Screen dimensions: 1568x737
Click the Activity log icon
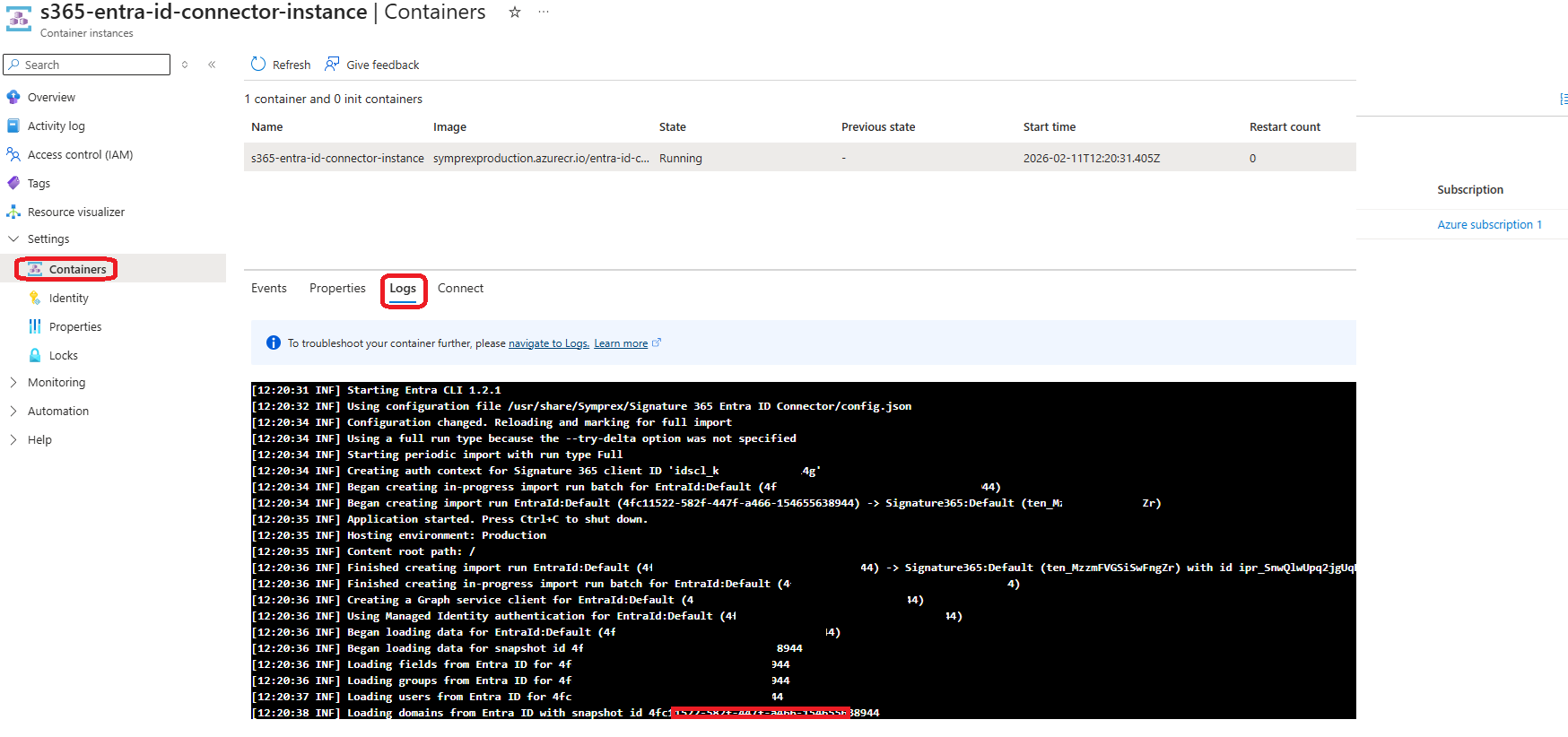(13, 126)
